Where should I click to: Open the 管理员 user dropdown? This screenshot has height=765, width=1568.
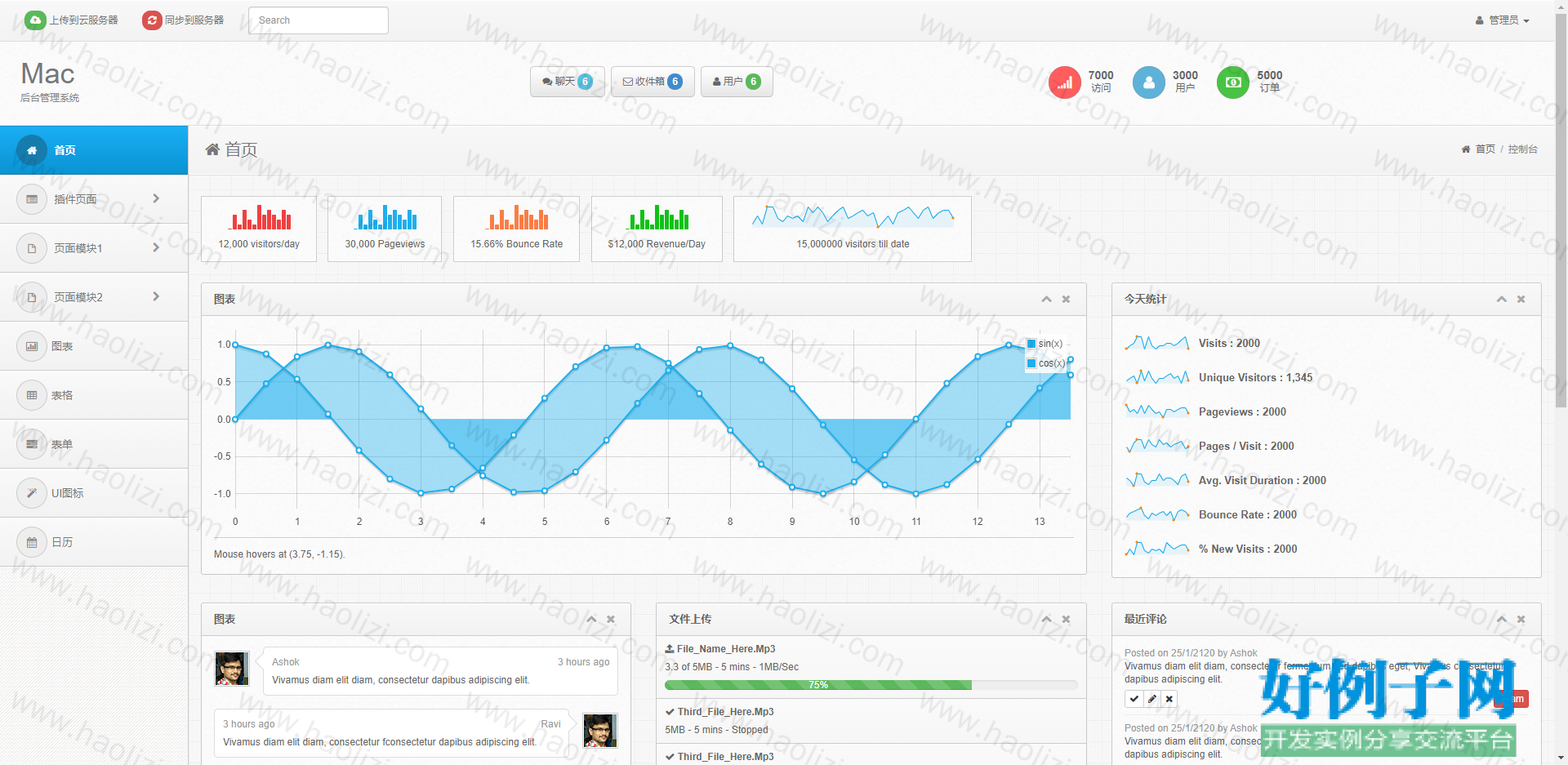(x=1503, y=20)
